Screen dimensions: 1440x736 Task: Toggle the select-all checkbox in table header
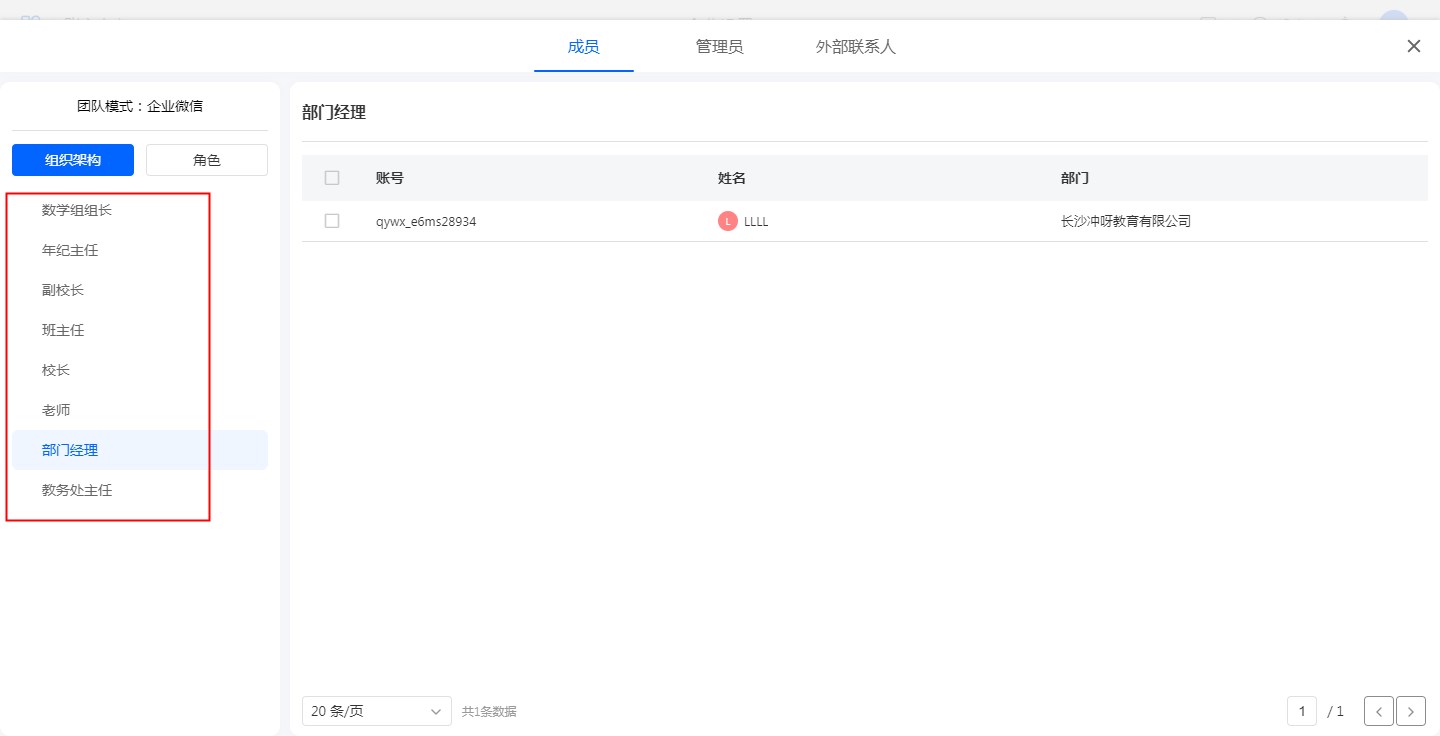click(332, 178)
